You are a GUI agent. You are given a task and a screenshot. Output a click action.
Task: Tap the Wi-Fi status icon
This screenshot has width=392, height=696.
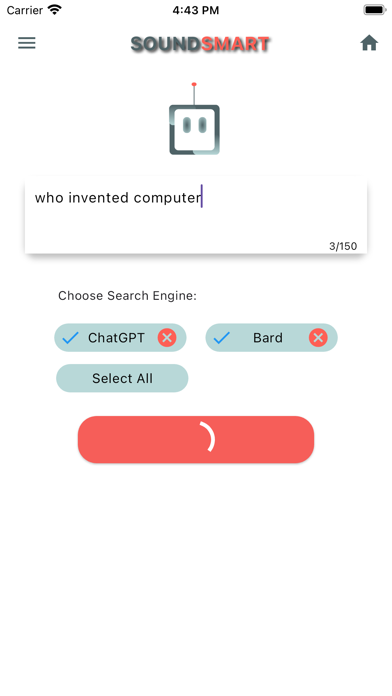[55, 10]
